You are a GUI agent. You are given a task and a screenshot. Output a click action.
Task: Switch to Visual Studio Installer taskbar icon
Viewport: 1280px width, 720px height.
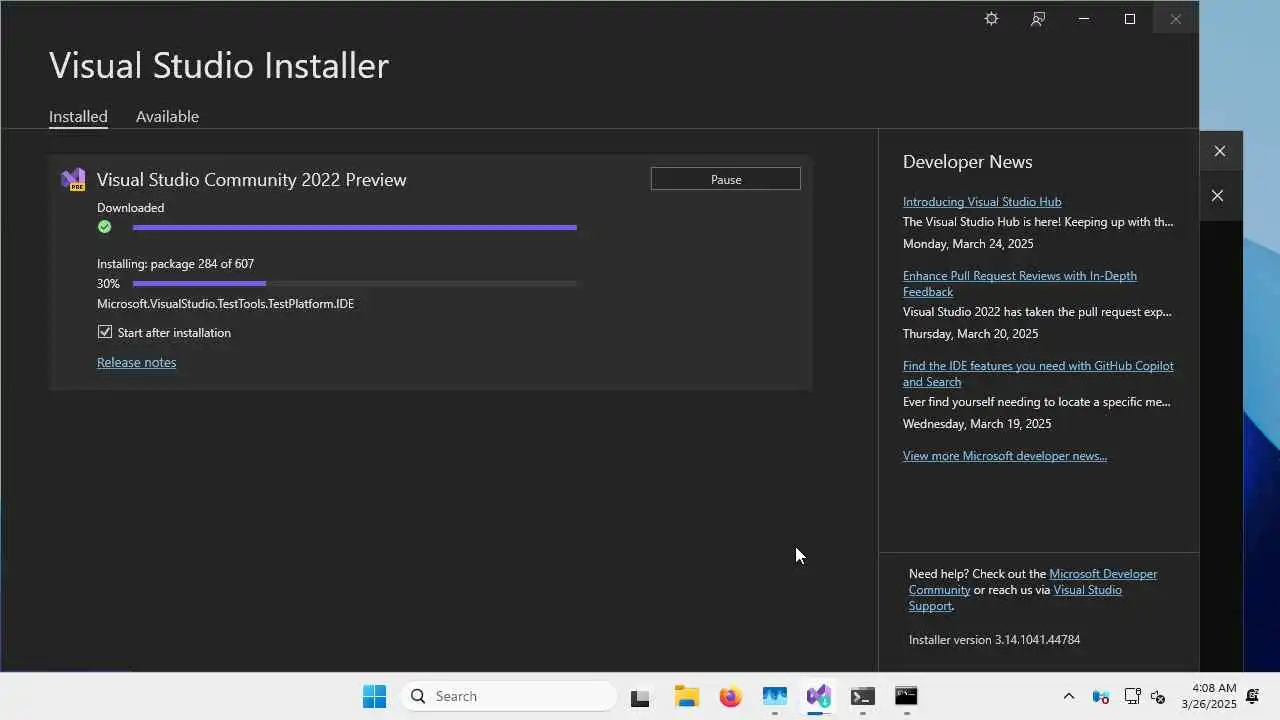tap(819, 697)
